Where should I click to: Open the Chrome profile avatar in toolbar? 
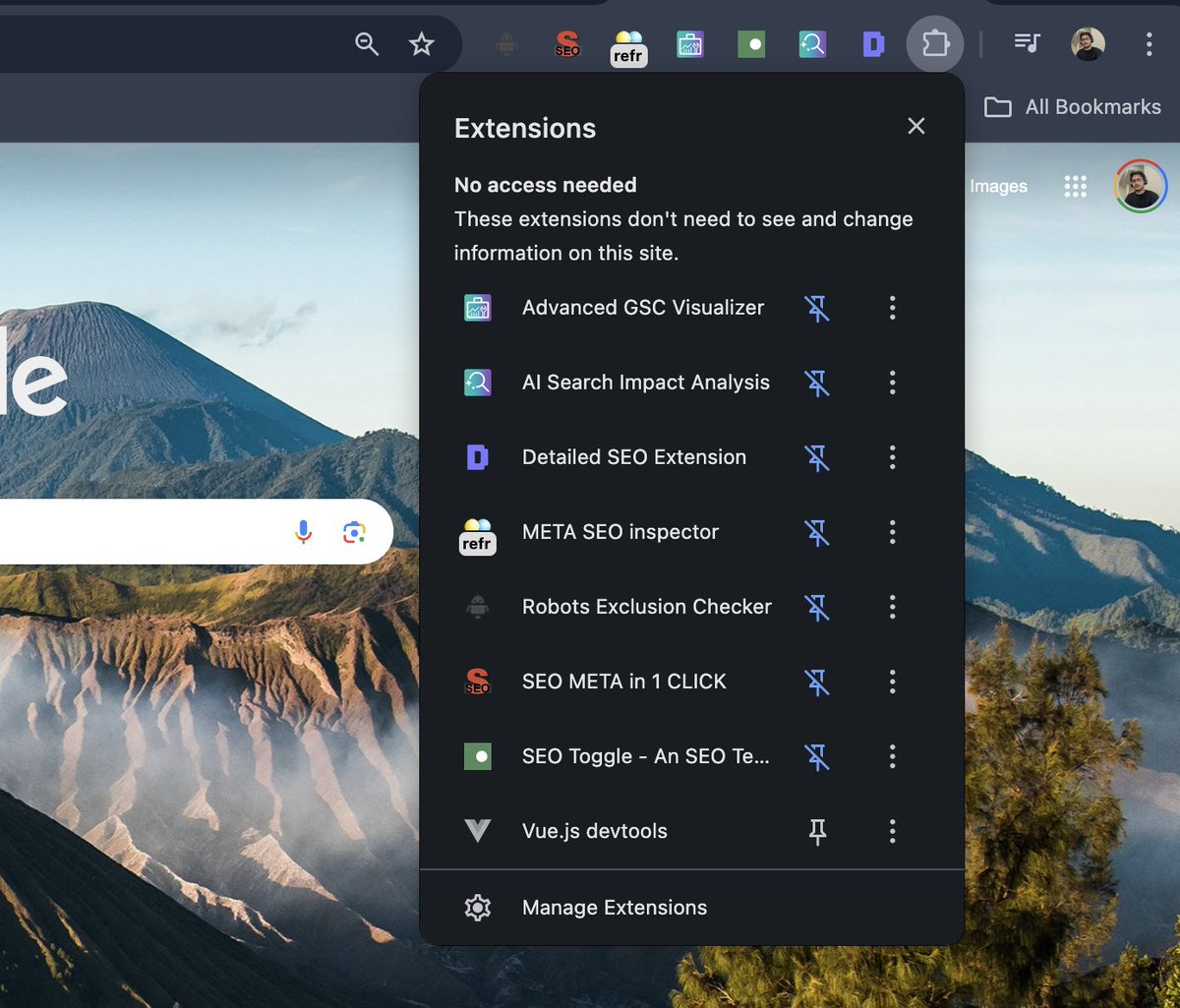coord(1088,44)
